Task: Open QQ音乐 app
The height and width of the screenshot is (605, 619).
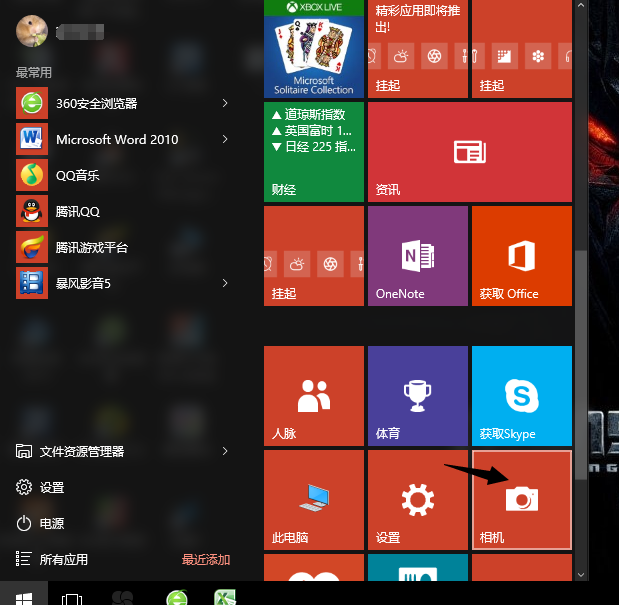Action: pyautogui.click(x=122, y=175)
